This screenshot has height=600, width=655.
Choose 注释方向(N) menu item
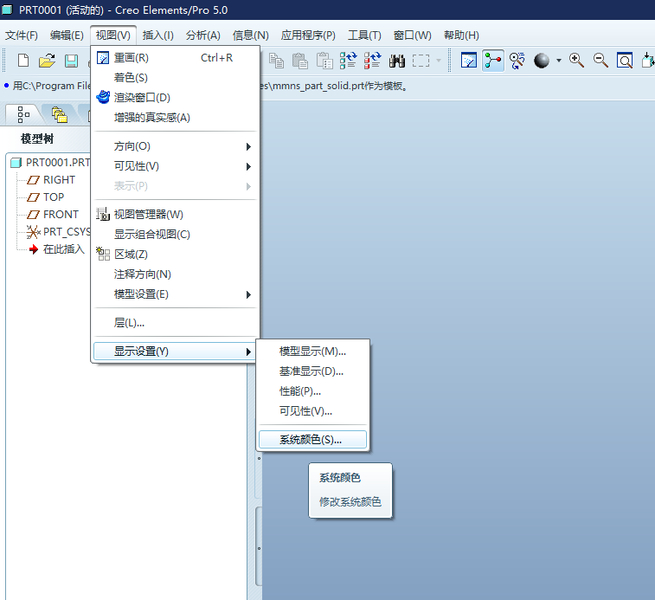pos(175,275)
